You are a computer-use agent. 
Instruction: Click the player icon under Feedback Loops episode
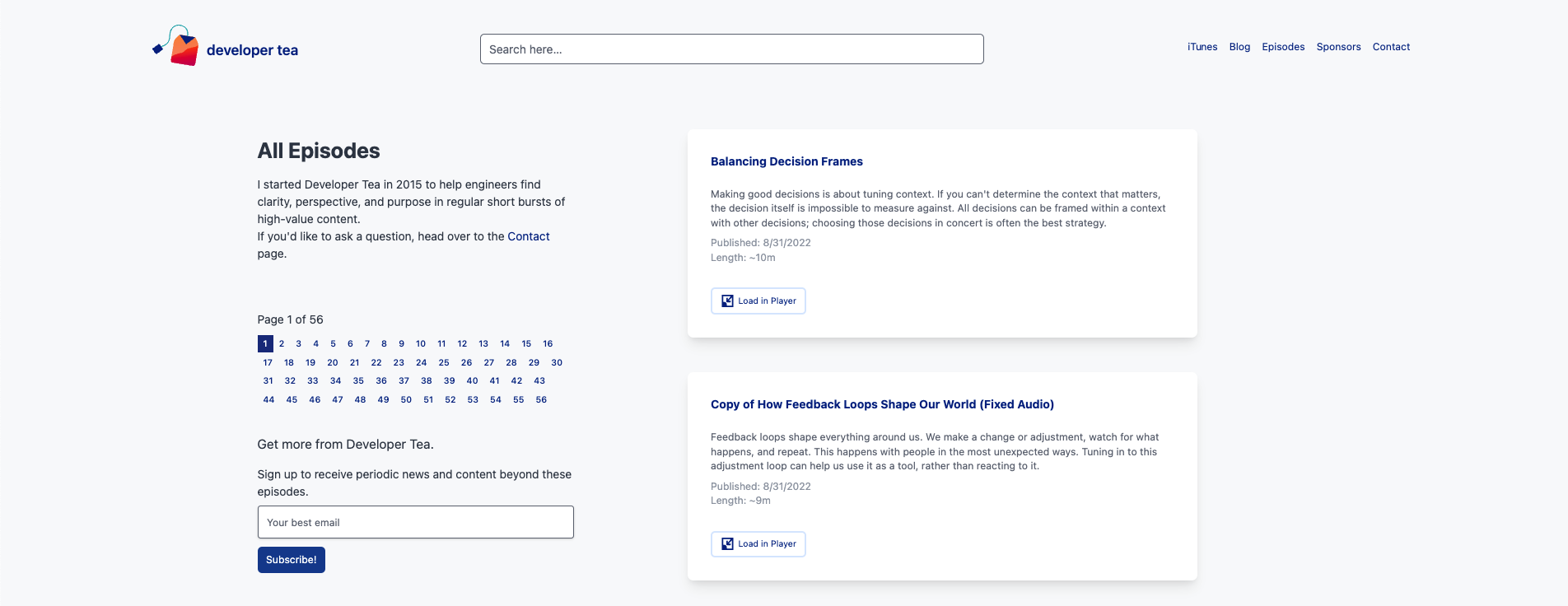click(727, 544)
